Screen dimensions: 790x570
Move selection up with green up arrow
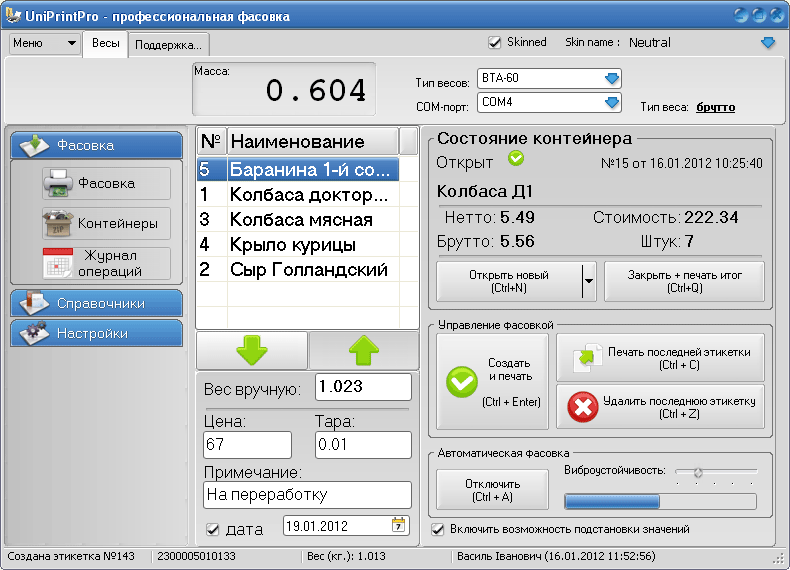pos(363,350)
